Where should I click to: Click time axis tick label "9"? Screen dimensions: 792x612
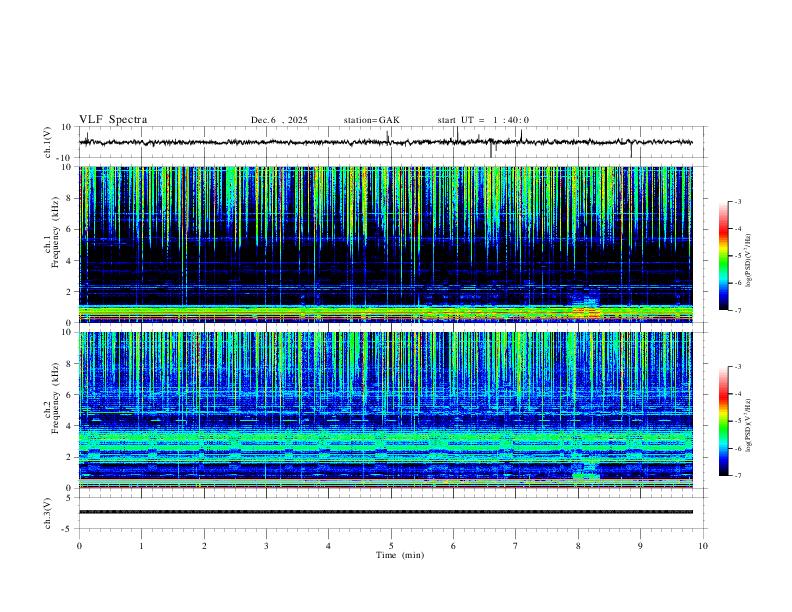(640, 546)
